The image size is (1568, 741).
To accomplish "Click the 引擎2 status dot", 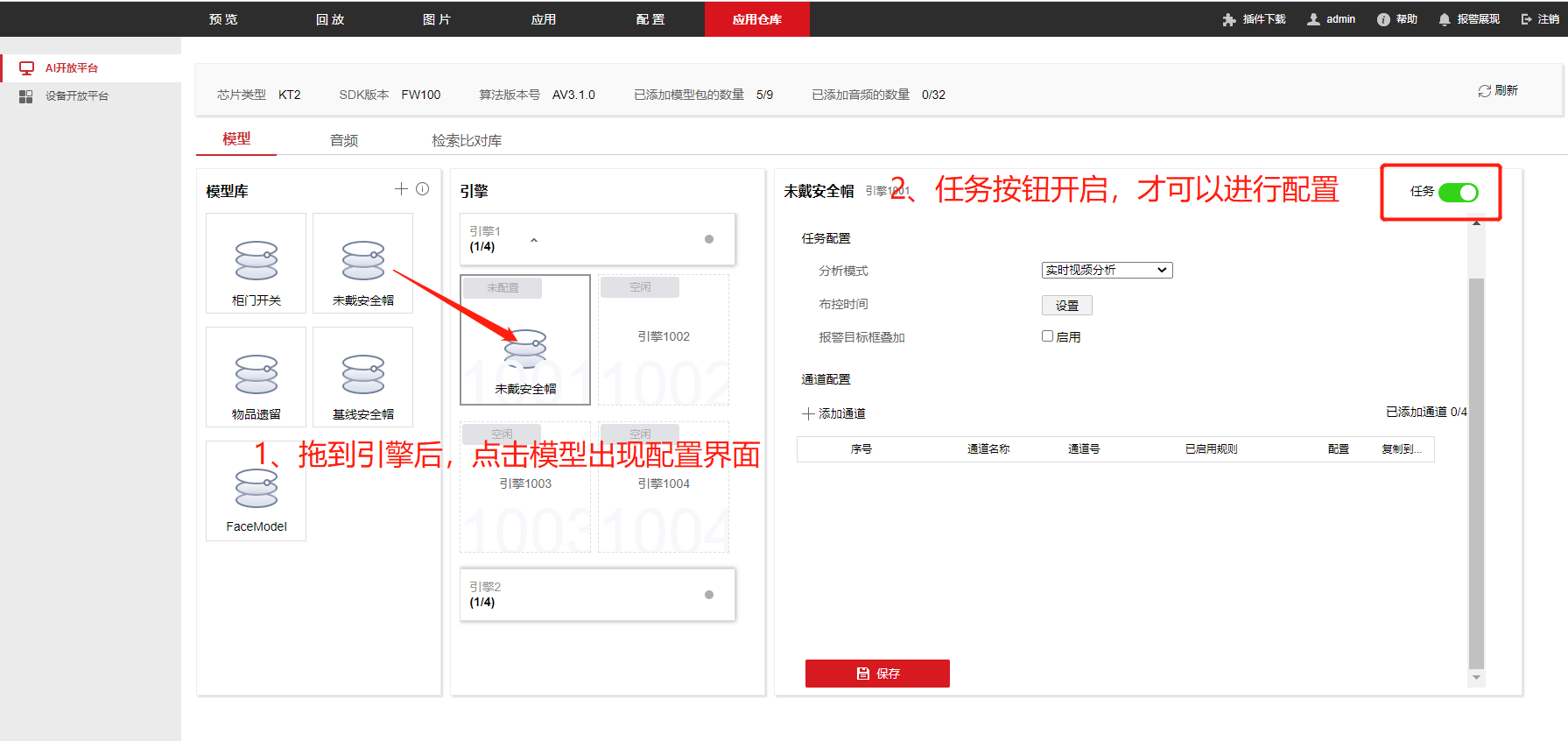I will coord(709,595).
